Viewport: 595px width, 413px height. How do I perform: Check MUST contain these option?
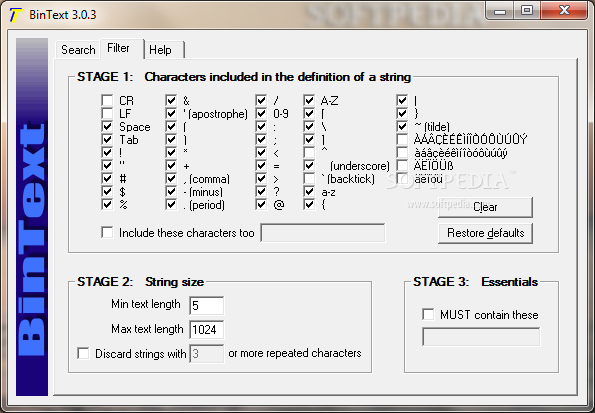coord(428,314)
